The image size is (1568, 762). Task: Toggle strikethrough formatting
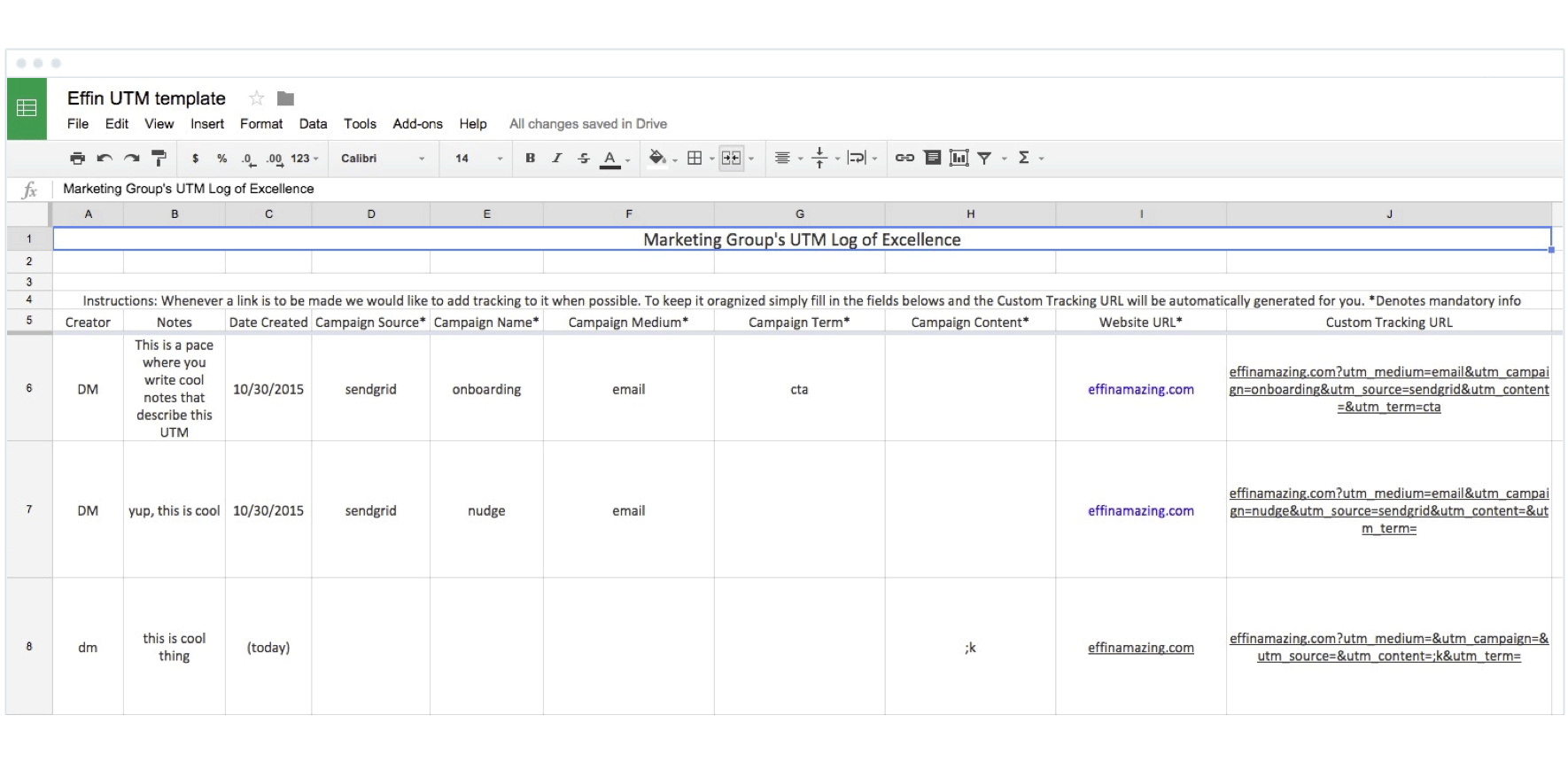[583, 159]
